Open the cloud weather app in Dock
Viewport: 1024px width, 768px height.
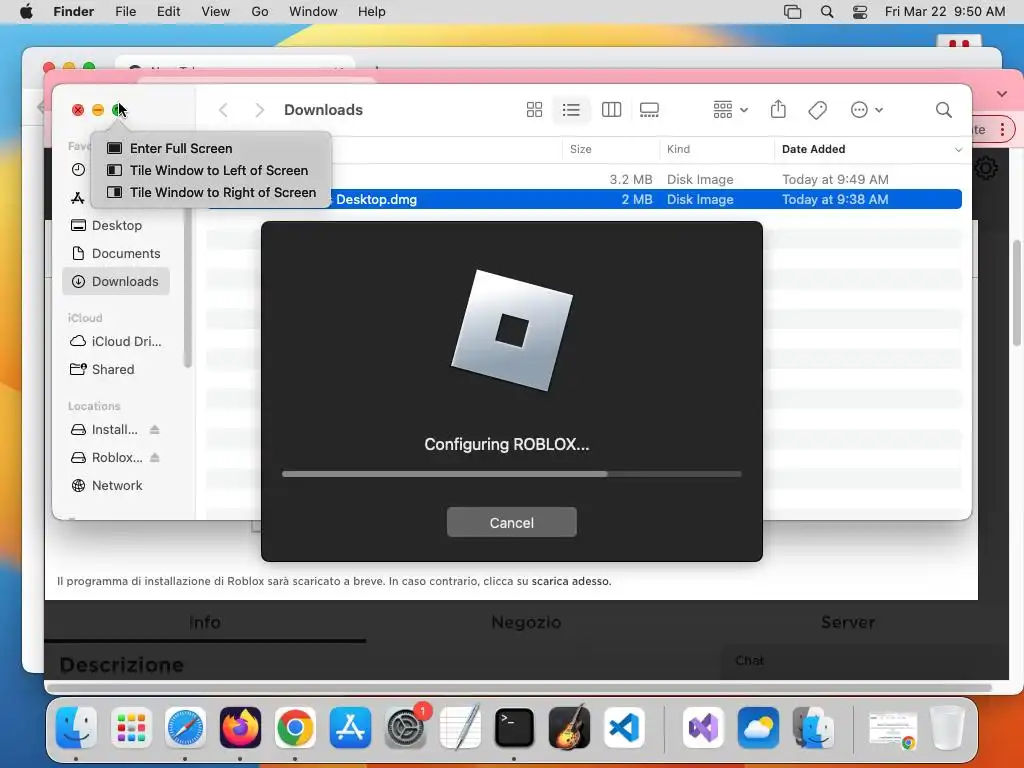point(758,728)
